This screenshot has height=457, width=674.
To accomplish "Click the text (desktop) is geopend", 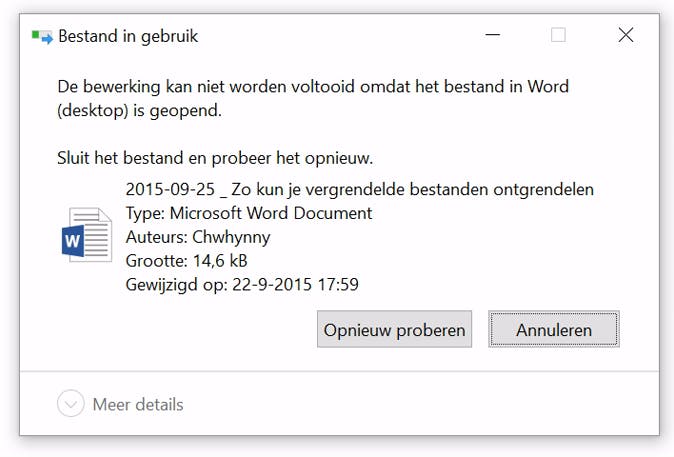I will [139, 111].
